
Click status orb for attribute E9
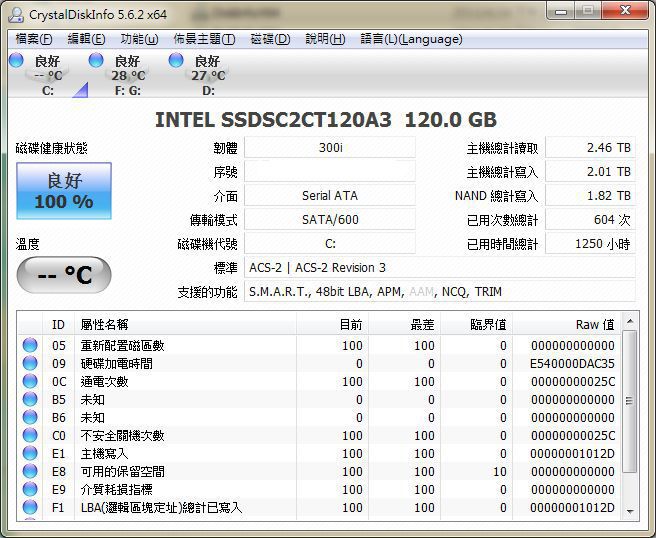[x=30, y=489]
